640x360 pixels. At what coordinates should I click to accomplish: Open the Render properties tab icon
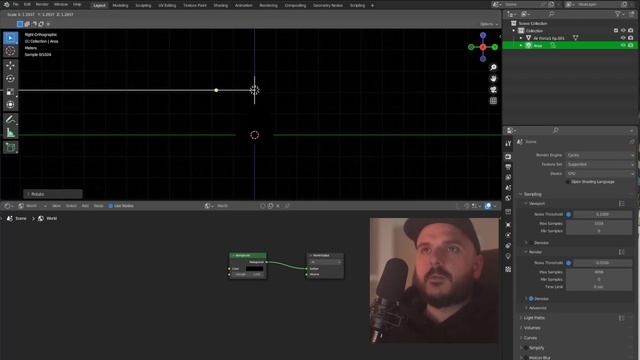click(x=508, y=157)
